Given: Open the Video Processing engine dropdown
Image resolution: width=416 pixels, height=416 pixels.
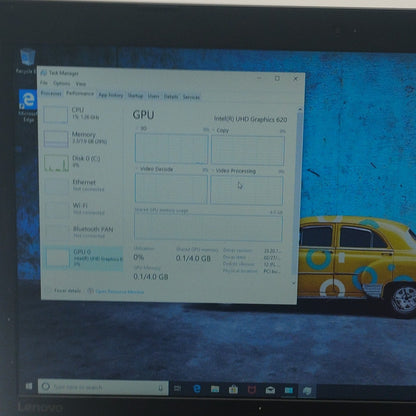Looking at the screenshot, I should pyautogui.click(x=234, y=171).
